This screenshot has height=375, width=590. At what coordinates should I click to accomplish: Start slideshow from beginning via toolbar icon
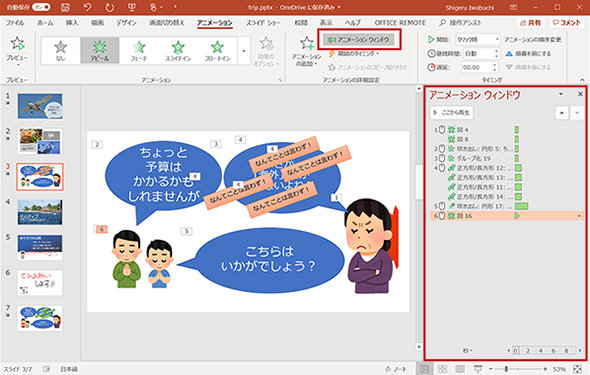pyautogui.click(x=131, y=7)
